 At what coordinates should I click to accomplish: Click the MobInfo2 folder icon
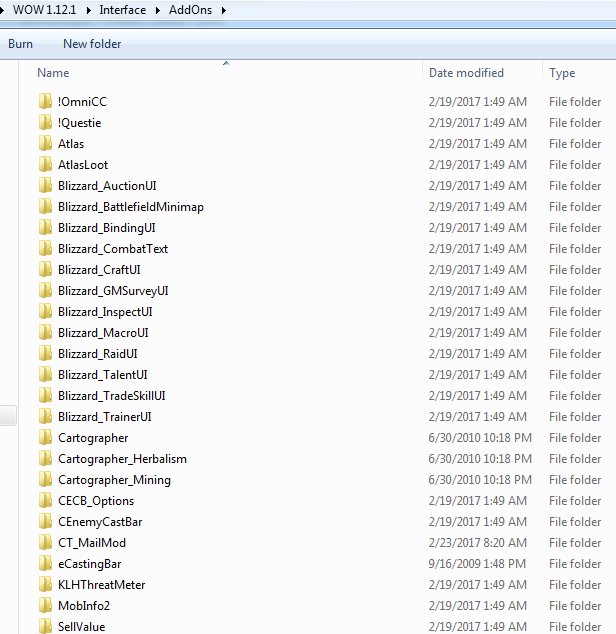[45, 606]
